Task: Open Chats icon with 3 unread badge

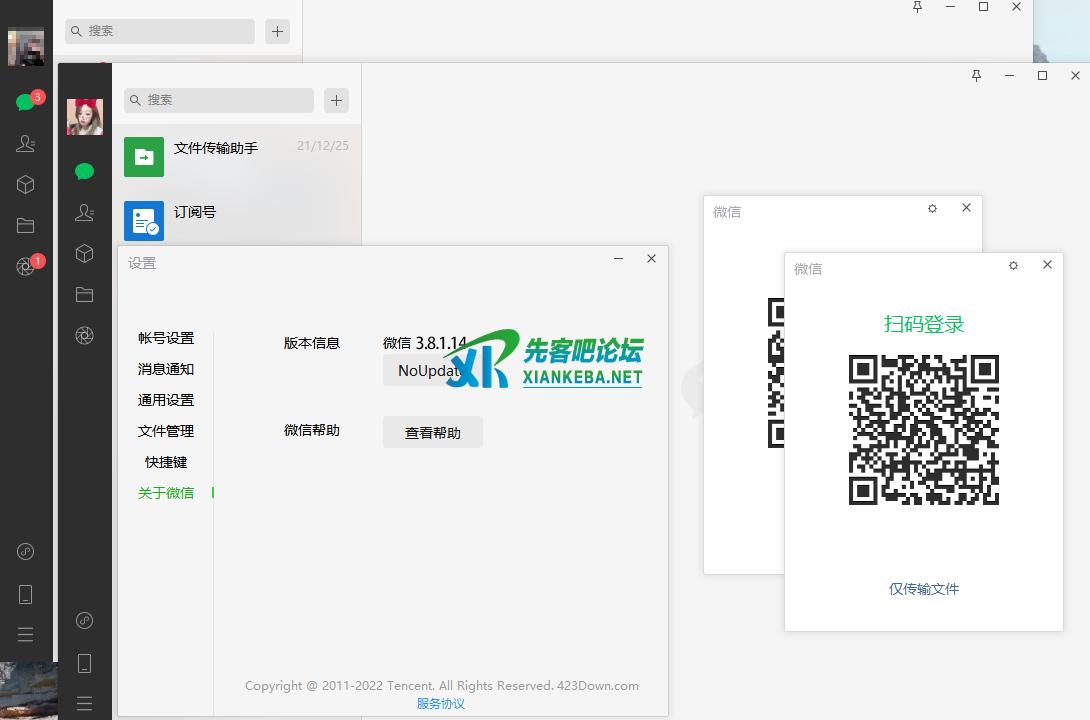Action: point(26,102)
